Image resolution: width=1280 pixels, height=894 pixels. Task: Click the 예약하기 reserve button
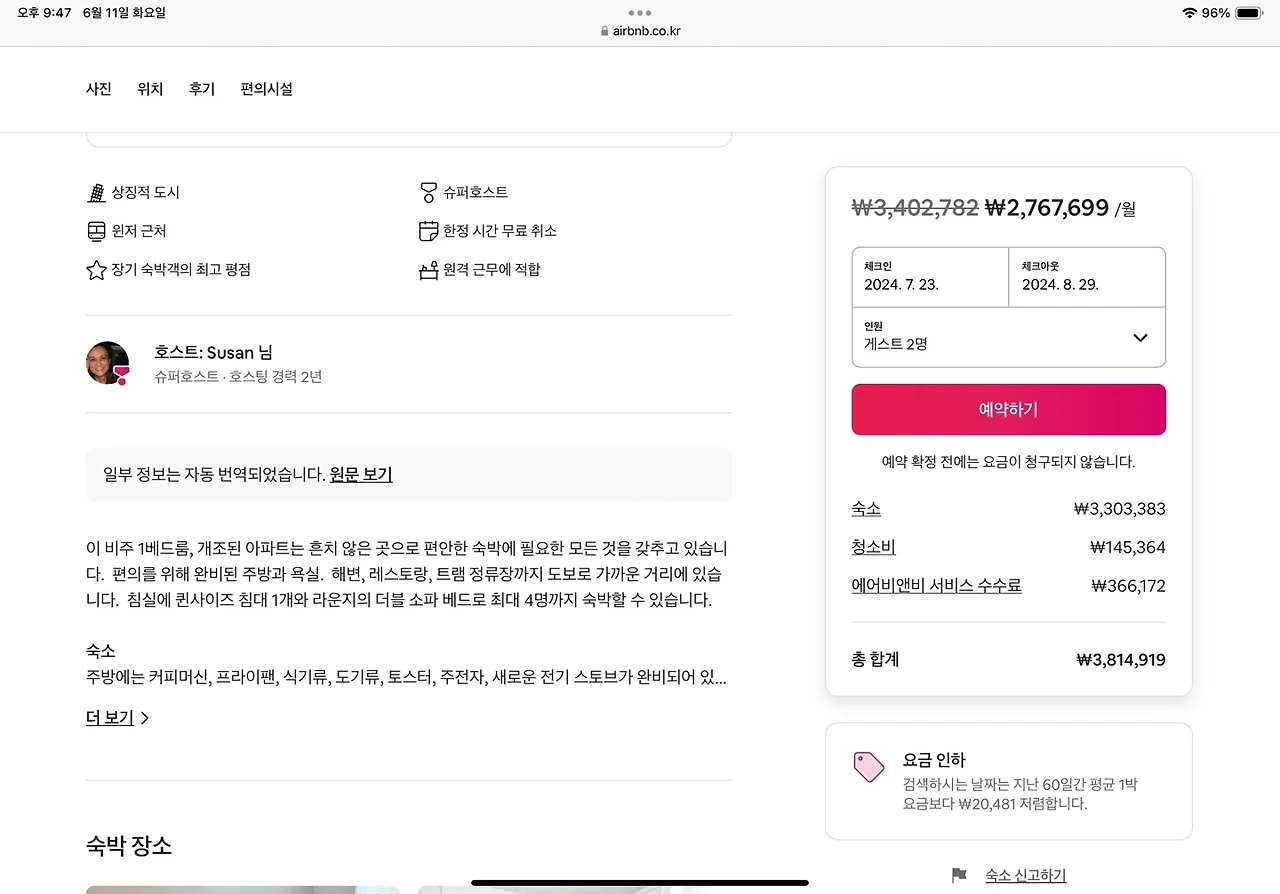(x=1008, y=410)
